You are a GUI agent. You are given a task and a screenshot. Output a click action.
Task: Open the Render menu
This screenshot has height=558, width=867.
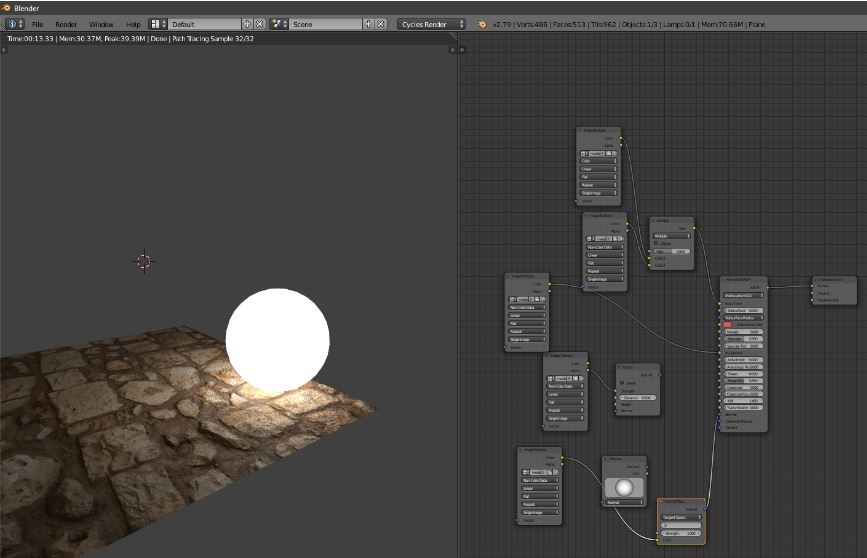(66, 23)
